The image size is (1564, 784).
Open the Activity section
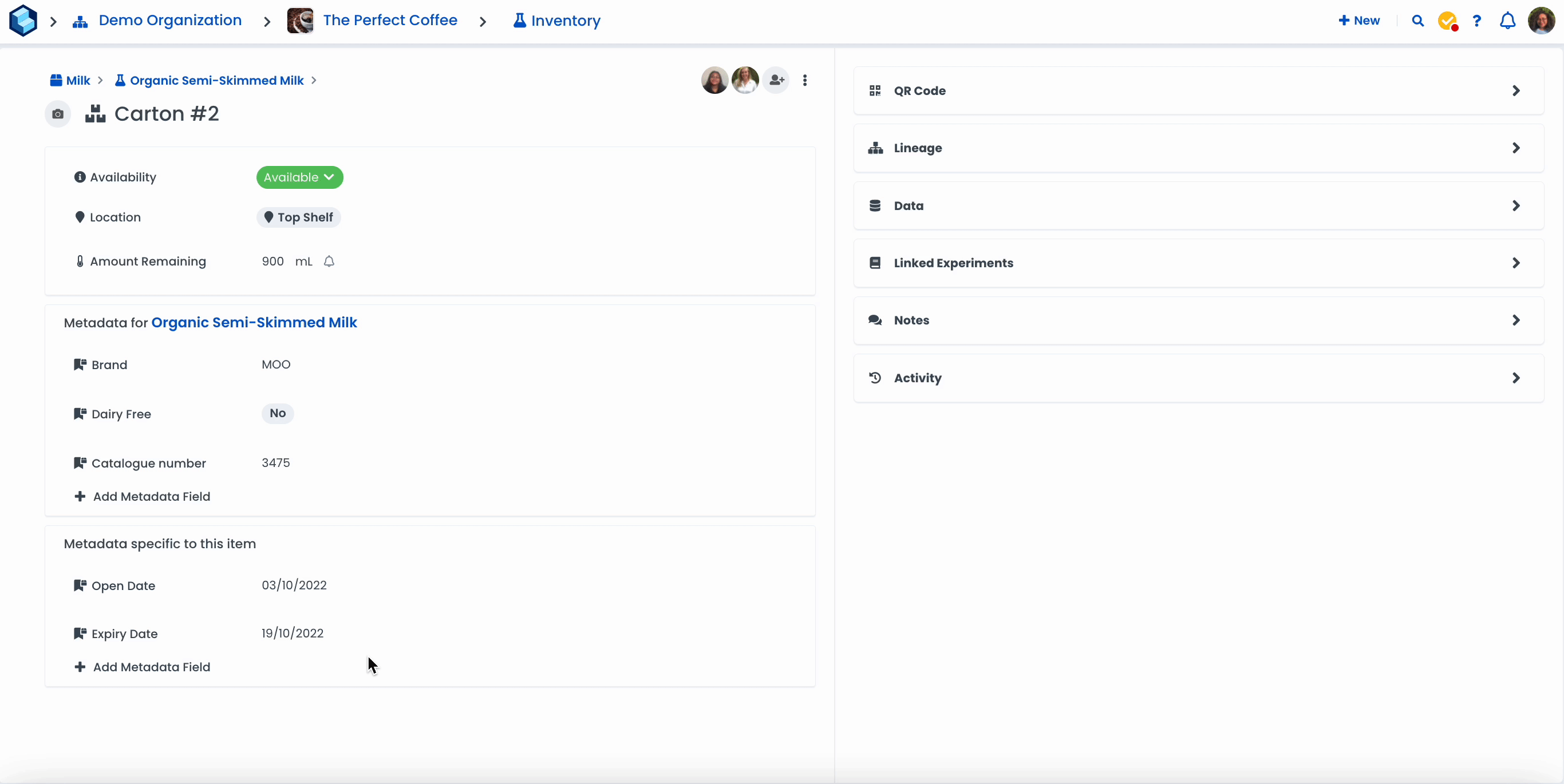[1198, 378]
